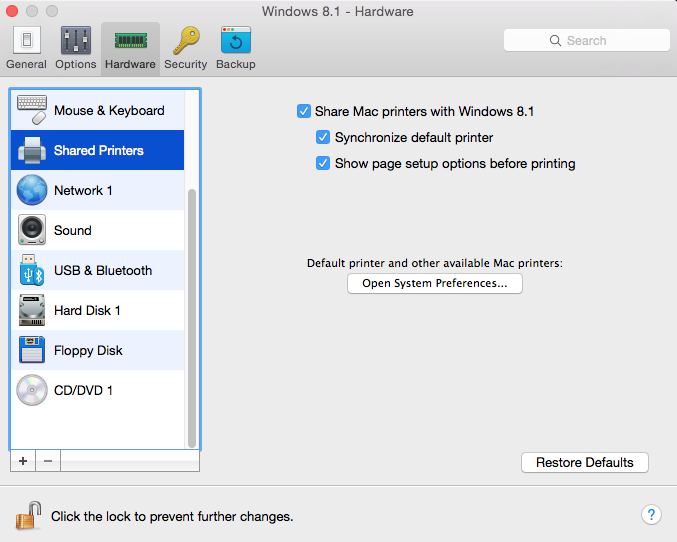The width and height of the screenshot is (677, 542).
Task: Click the CD/DVD 1 disc icon
Action: pos(32,390)
